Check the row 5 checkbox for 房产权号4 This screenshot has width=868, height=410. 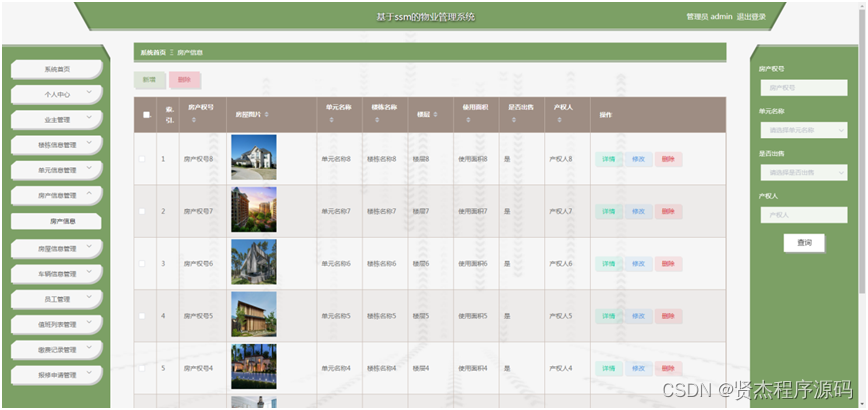coord(142,368)
